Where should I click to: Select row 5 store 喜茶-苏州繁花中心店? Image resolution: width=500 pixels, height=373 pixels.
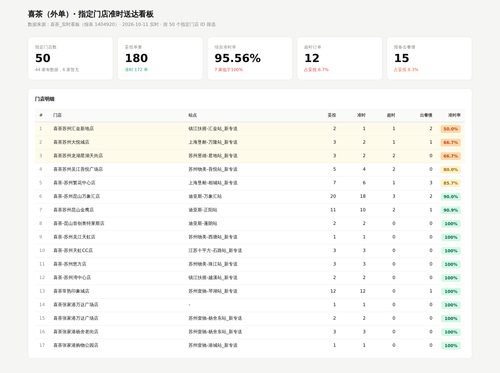point(74,183)
